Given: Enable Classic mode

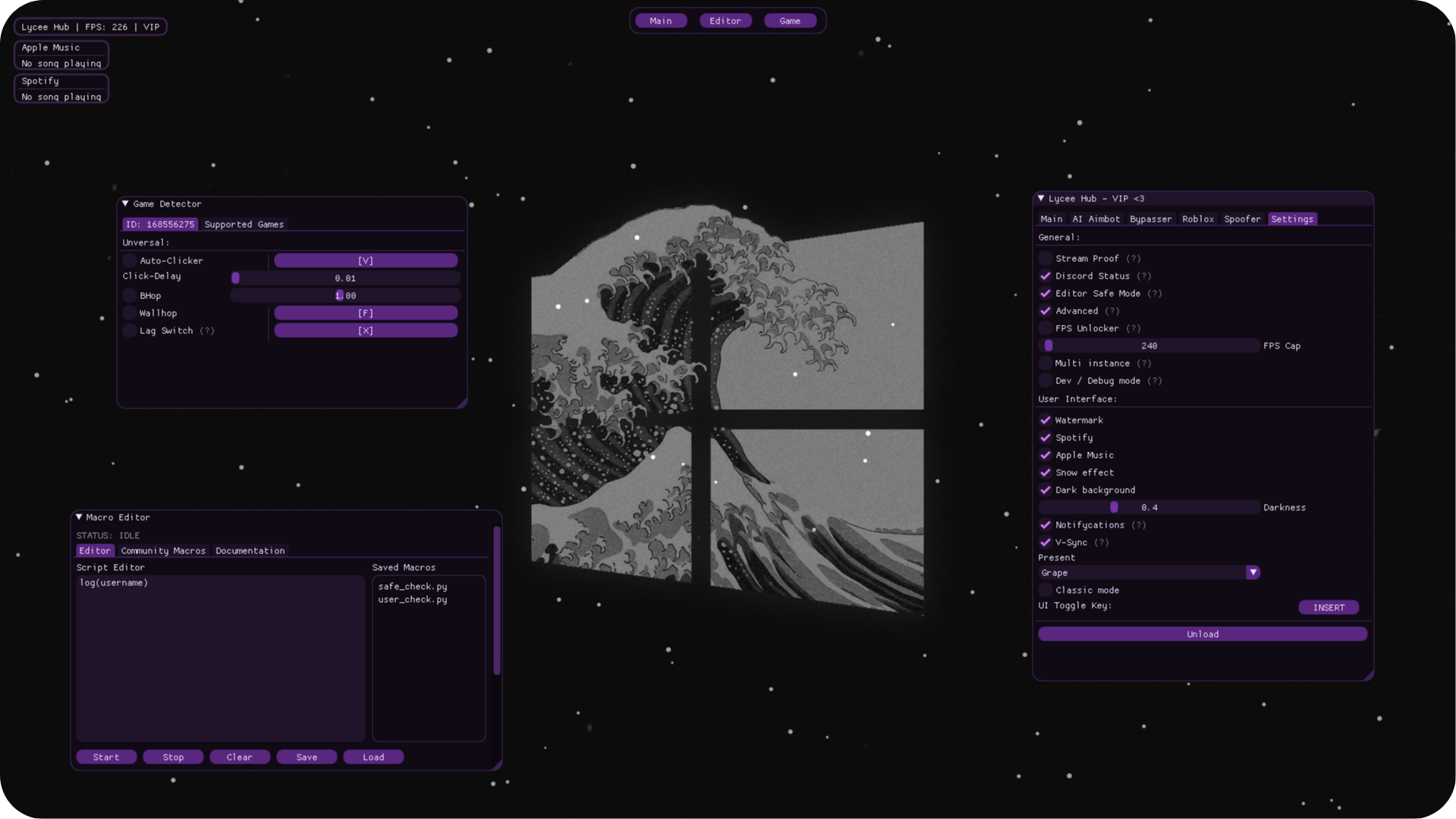Looking at the screenshot, I should pyautogui.click(x=1046, y=590).
